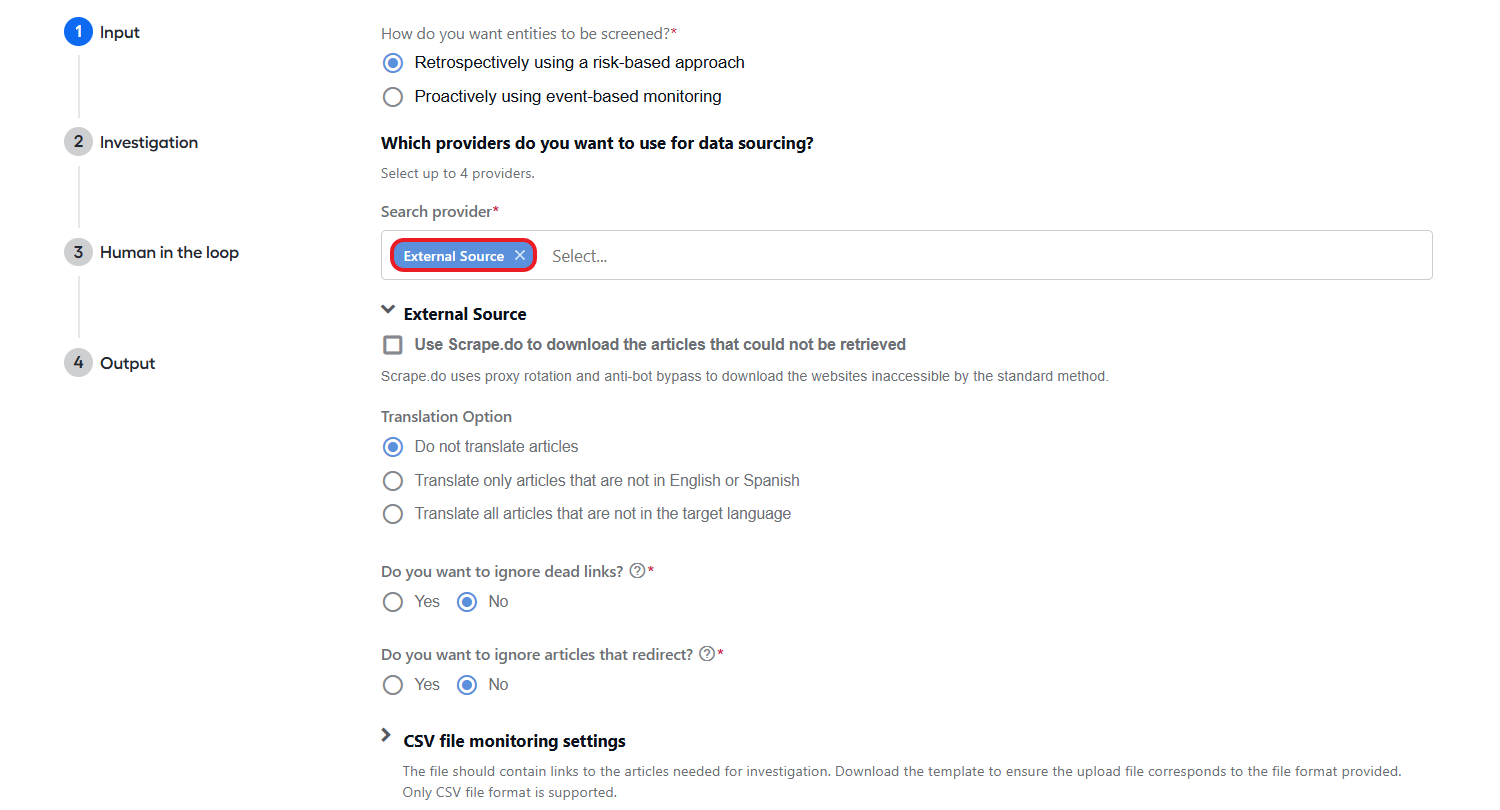1500x810 pixels.
Task: Select Yes for ignore articles that redirect
Action: [x=393, y=685]
